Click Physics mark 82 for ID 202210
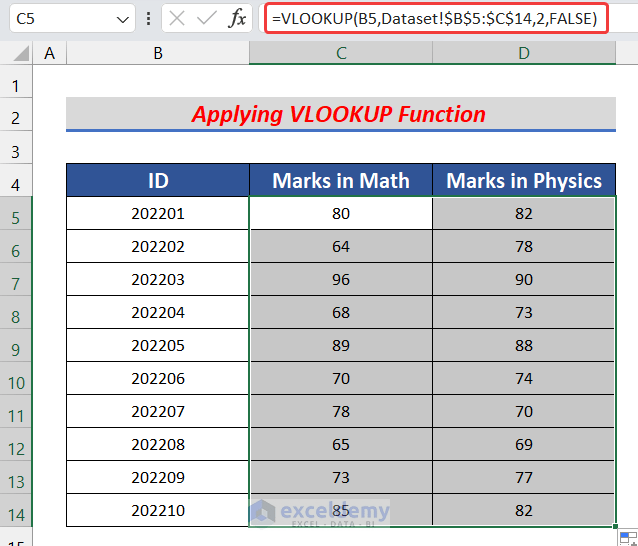Image resolution: width=638 pixels, height=546 pixels. tap(524, 510)
